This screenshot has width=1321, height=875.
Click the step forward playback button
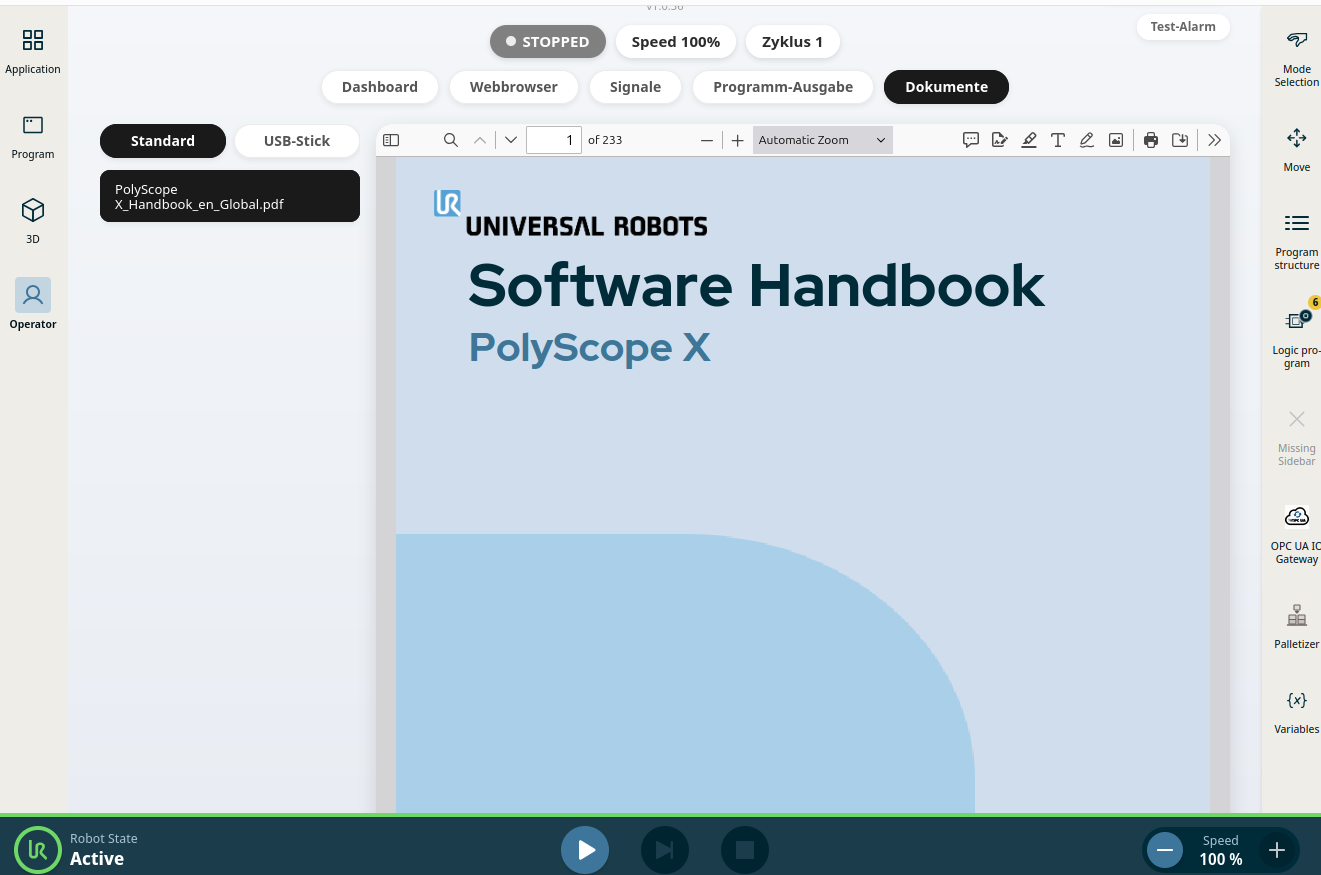tap(665, 850)
